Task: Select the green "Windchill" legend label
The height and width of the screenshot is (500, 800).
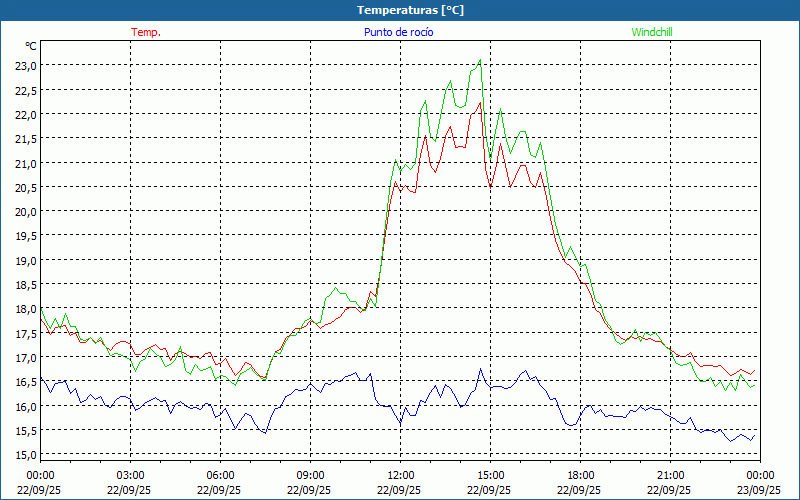Action: 652,32
